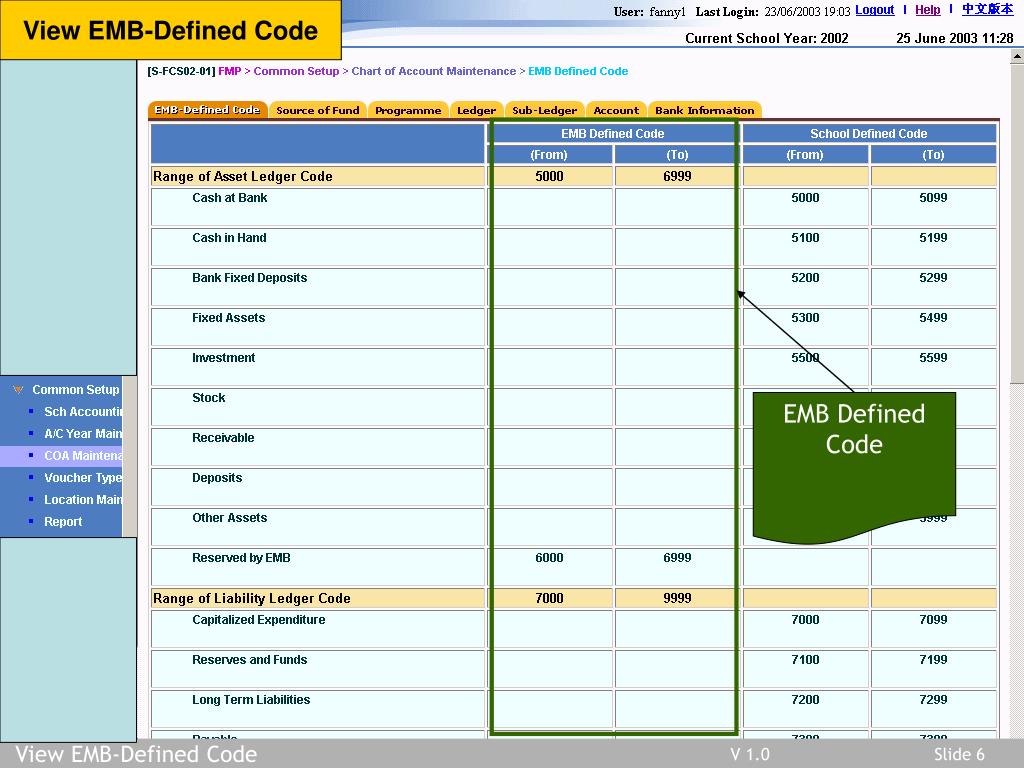The height and width of the screenshot is (768, 1024).
Task: Open the Programme tab
Action: [x=408, y=111]
